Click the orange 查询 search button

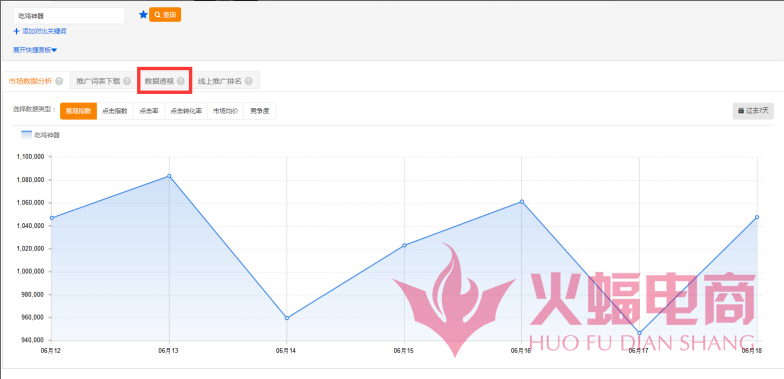(165, 15)
